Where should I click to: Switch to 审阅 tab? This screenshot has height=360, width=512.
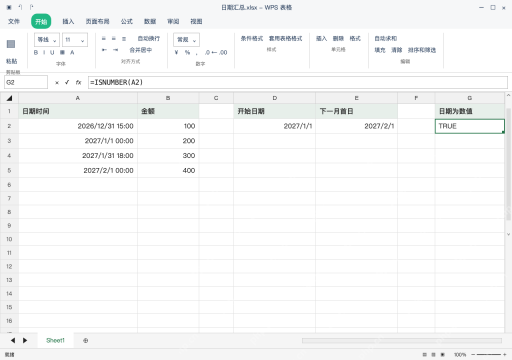click(173, 21)
